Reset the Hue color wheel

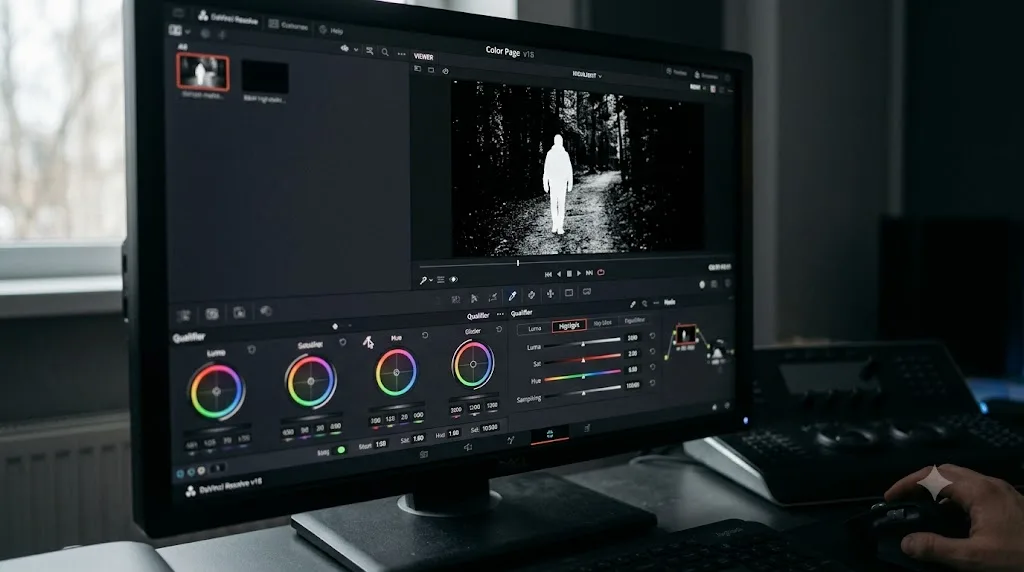425,336
